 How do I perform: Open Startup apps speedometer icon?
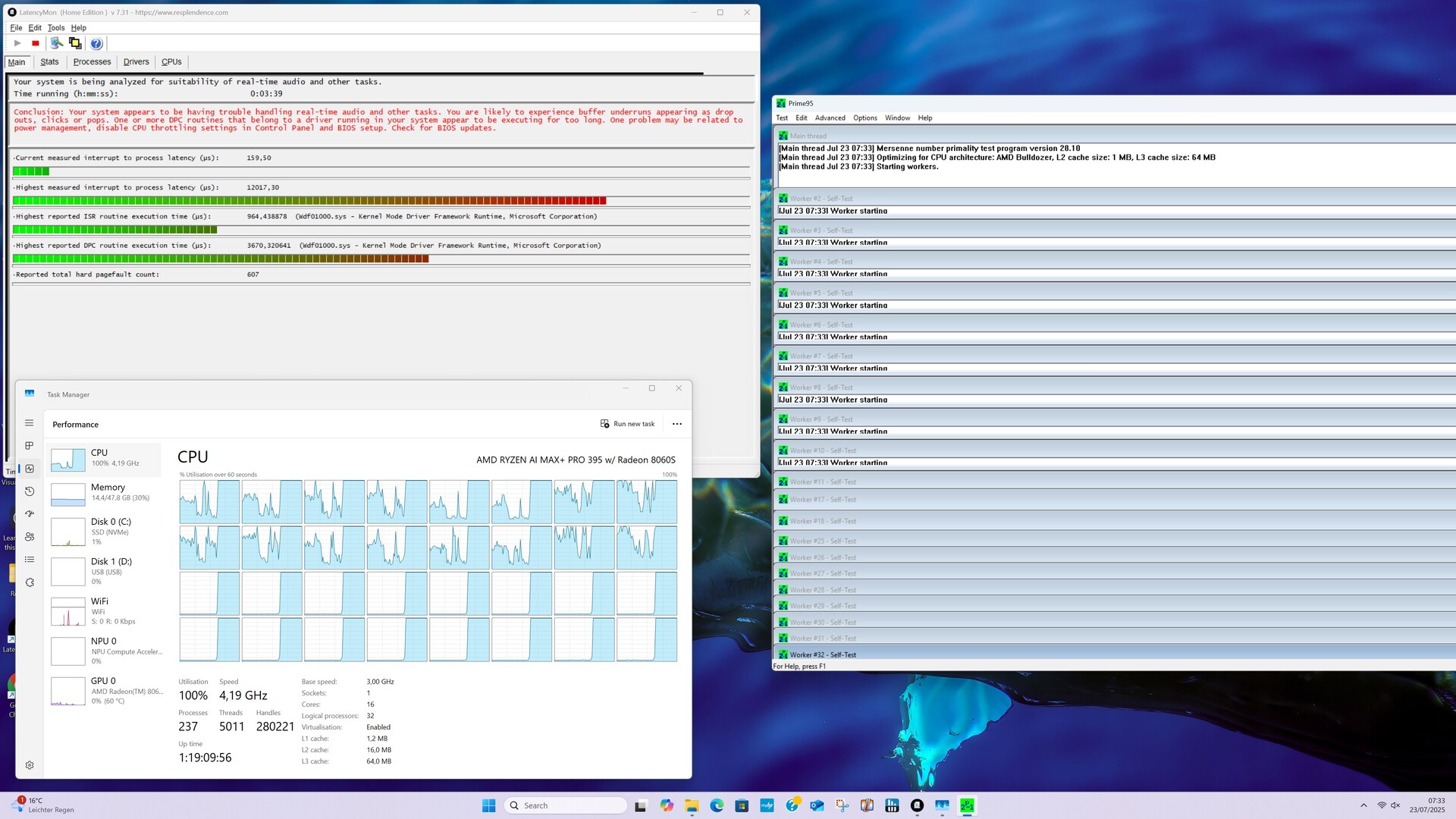click(x=30, y=514)
